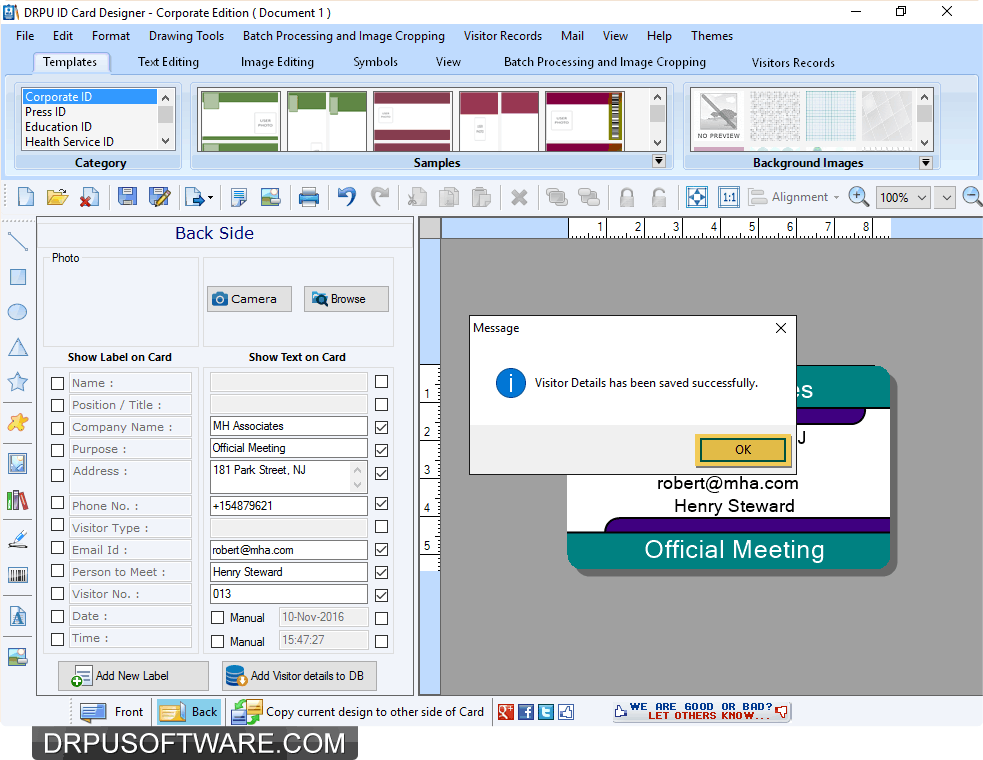Viewport: 983px width, 760px height.
Task: Select the Line drawing tool
Action: pyautogui.click(x=17, y=240)
